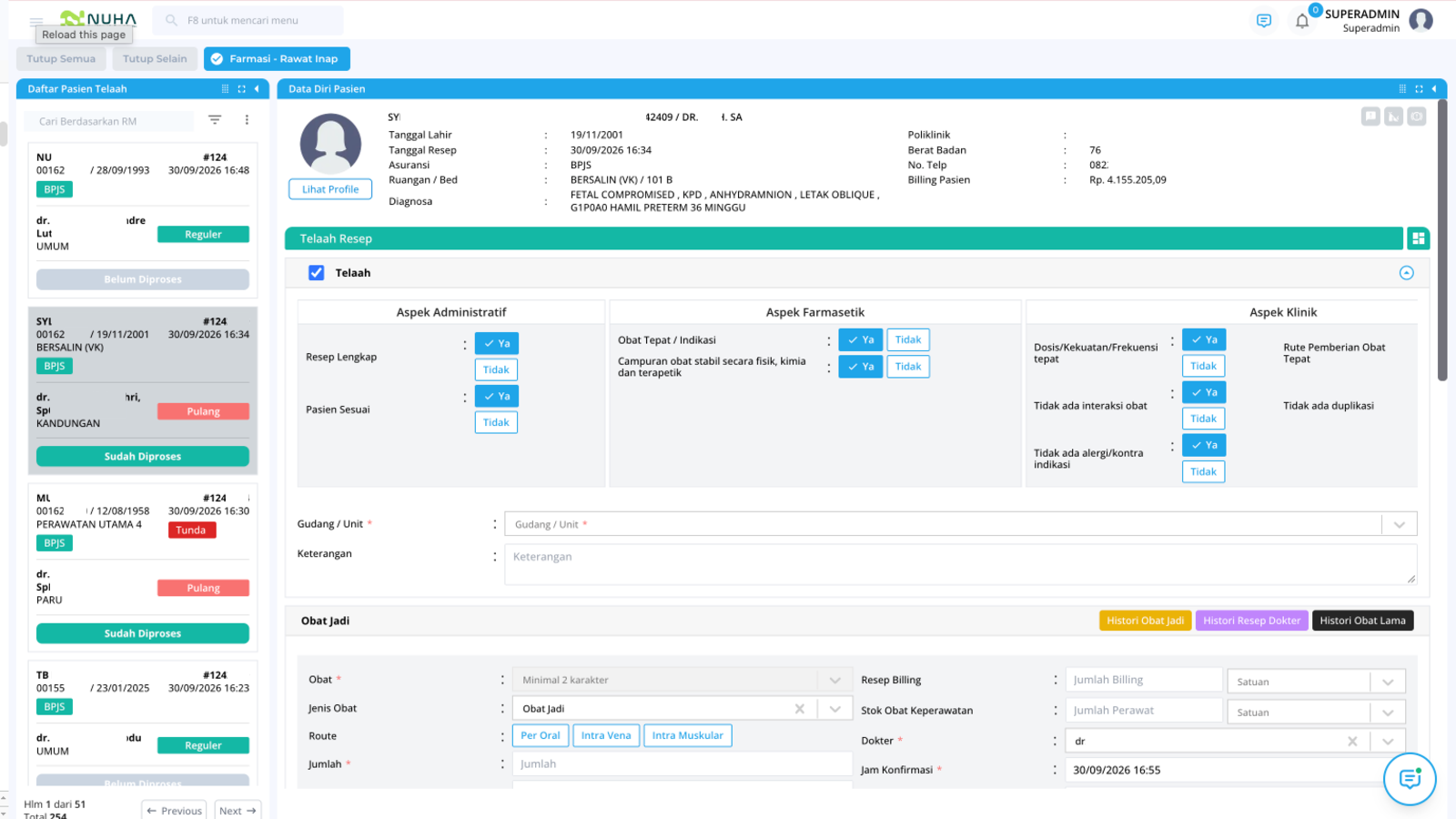Viewport: 1456px width, 819px height.
Task: Click the comment icon in patient data corner
Action: point(1370,116)
